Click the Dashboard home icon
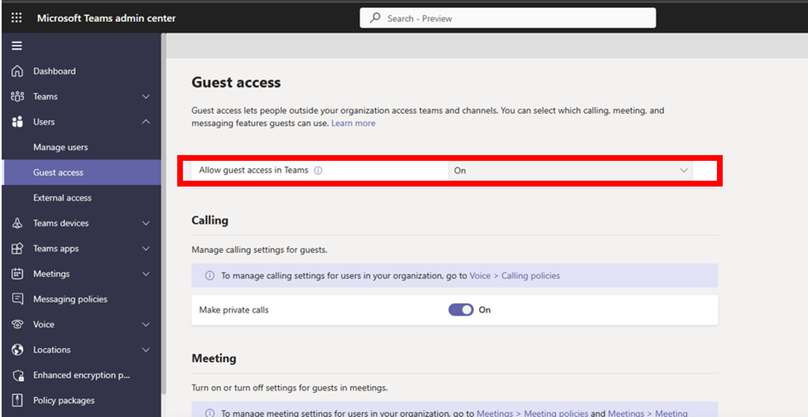The image size is (808, 417). click(17, 71)
